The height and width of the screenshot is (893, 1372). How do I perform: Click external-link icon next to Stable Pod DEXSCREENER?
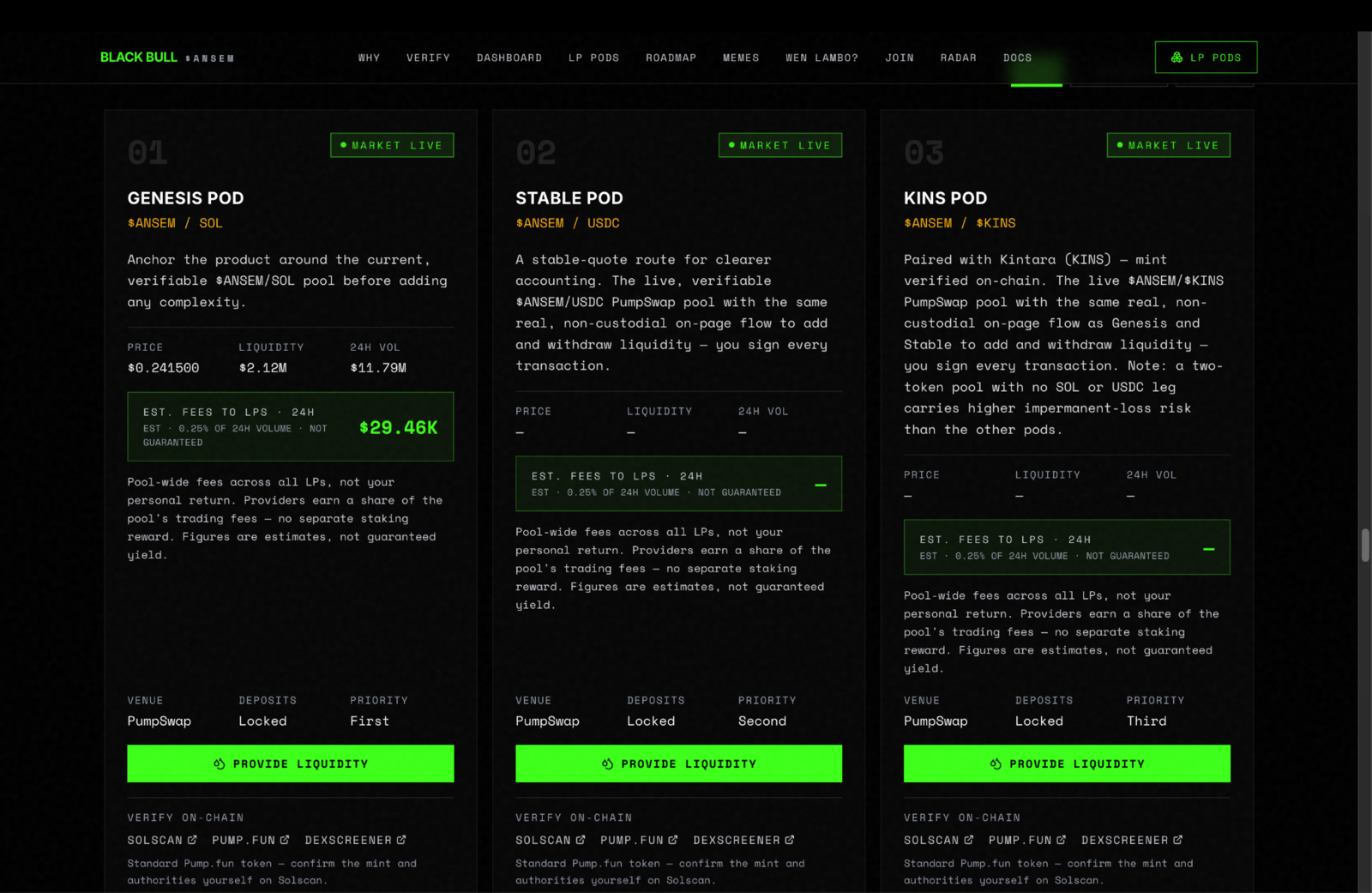[x=790, y=840]
